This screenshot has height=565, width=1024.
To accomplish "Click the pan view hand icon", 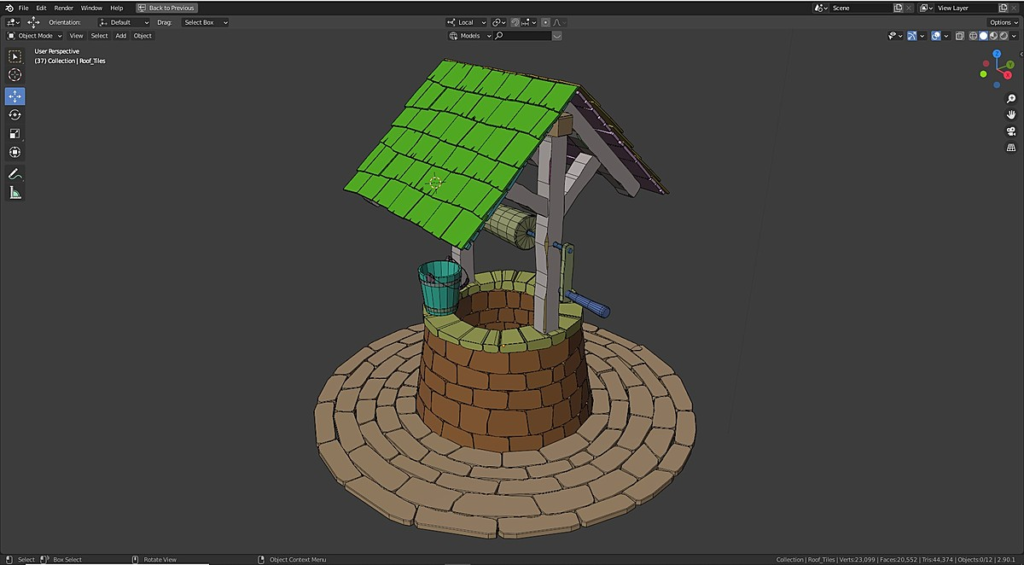I will pos(1011,115).
